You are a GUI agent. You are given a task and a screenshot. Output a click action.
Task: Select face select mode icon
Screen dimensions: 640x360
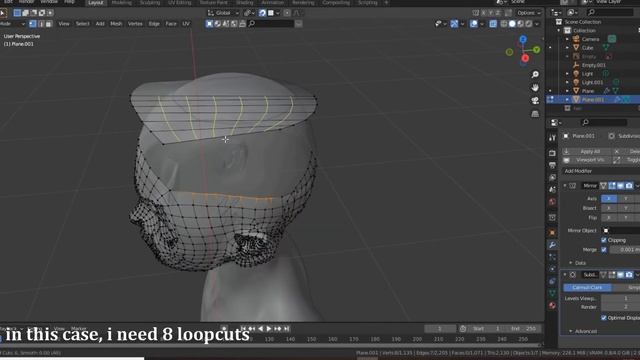49,24
